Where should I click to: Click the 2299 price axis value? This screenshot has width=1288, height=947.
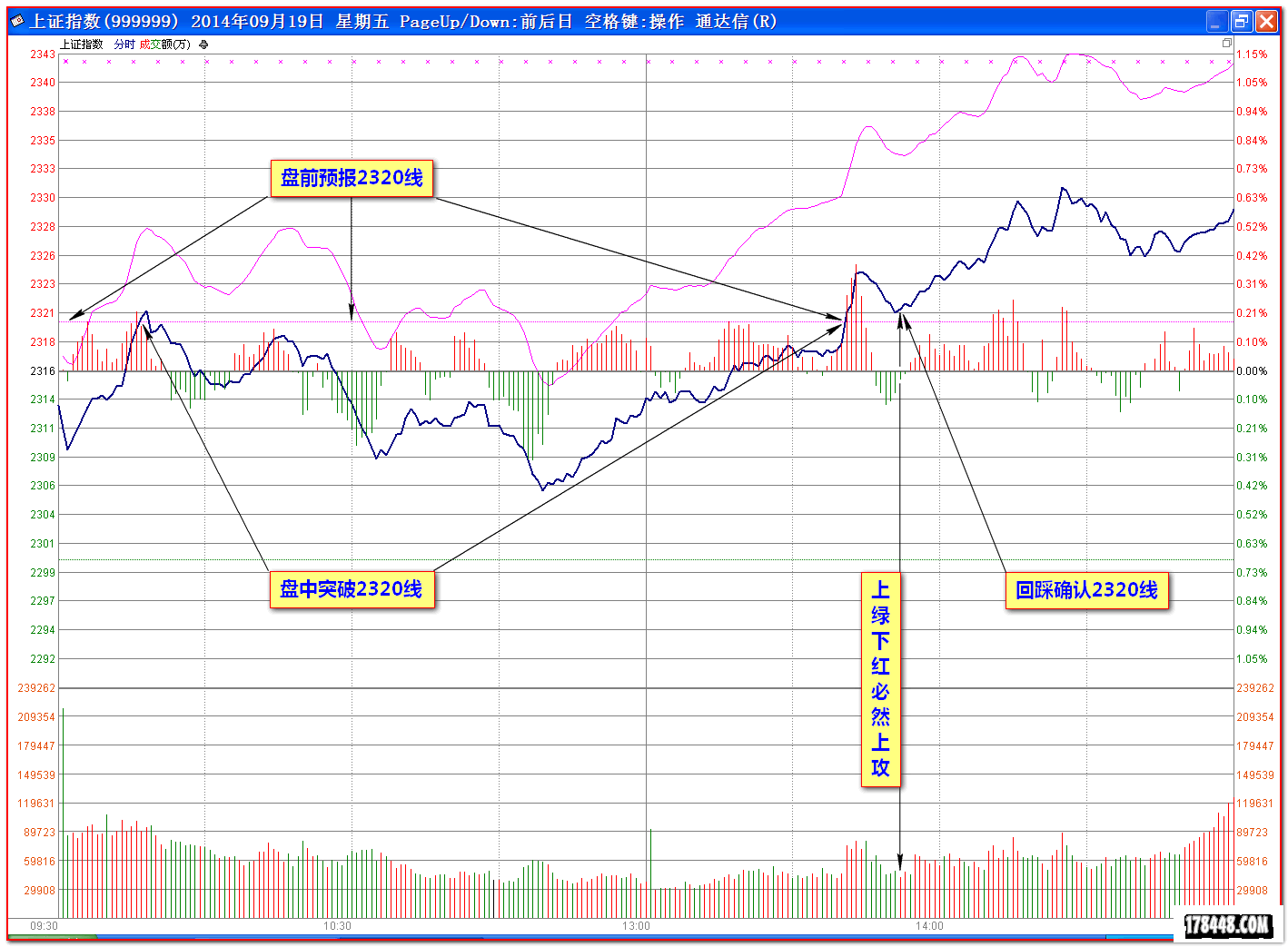pos(43,573)
